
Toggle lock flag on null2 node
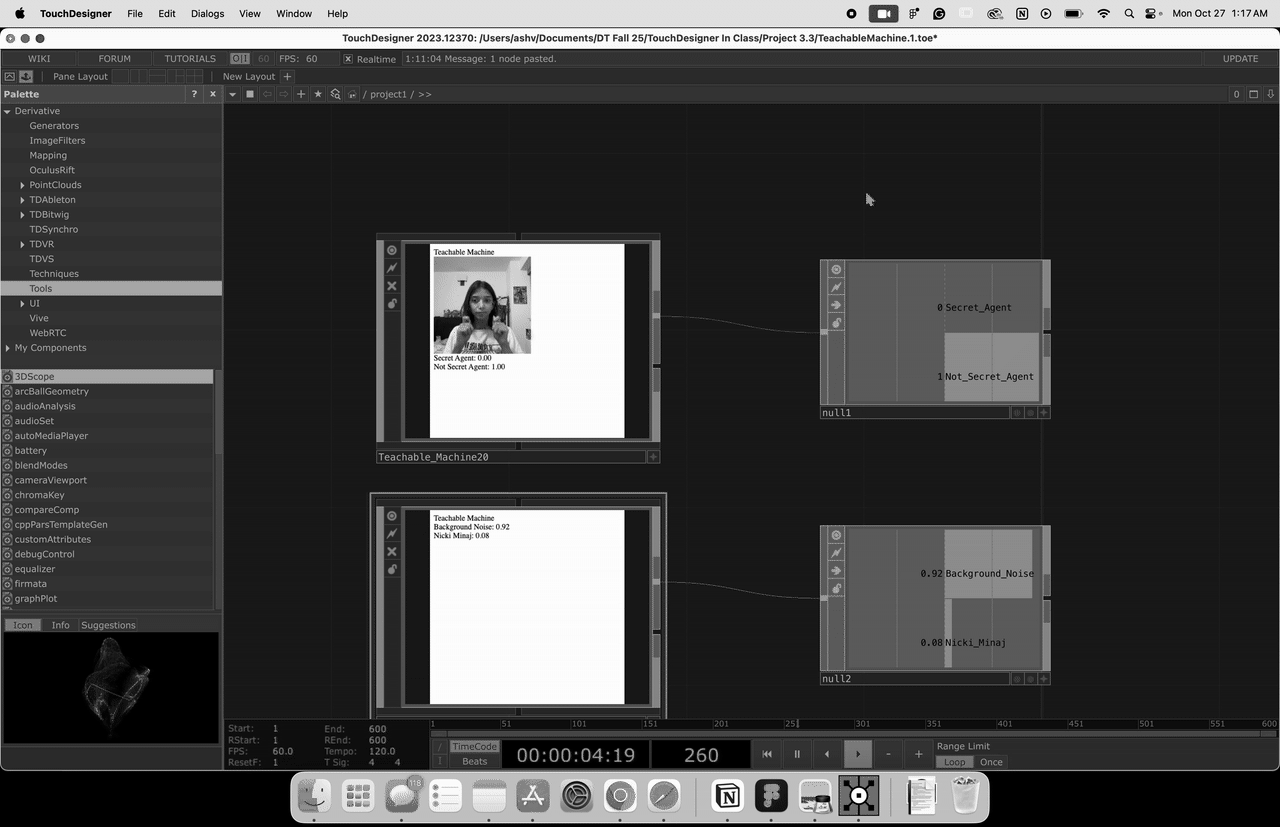[x=836, y=588]
